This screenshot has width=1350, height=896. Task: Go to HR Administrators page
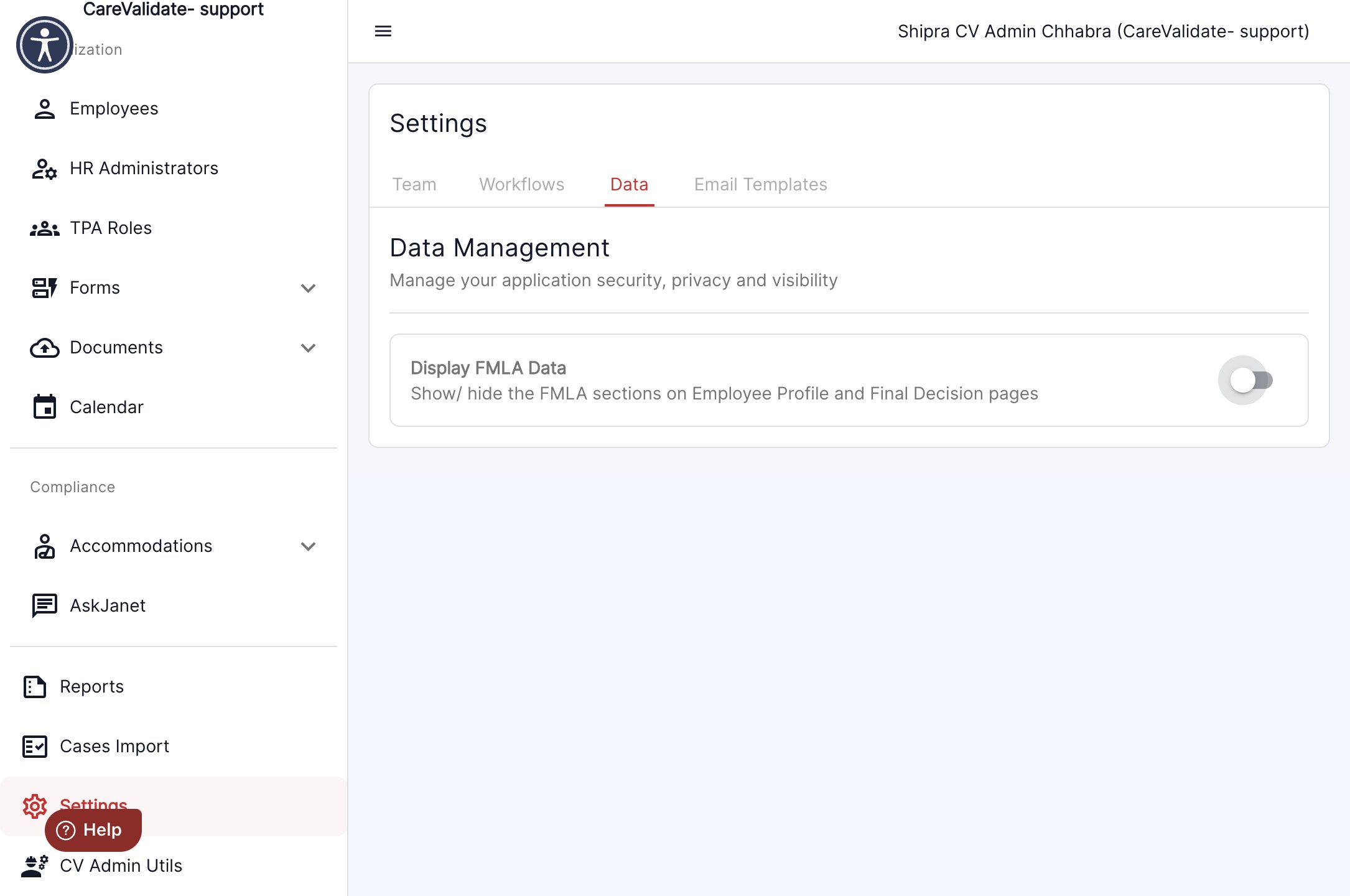coord(144,169)
